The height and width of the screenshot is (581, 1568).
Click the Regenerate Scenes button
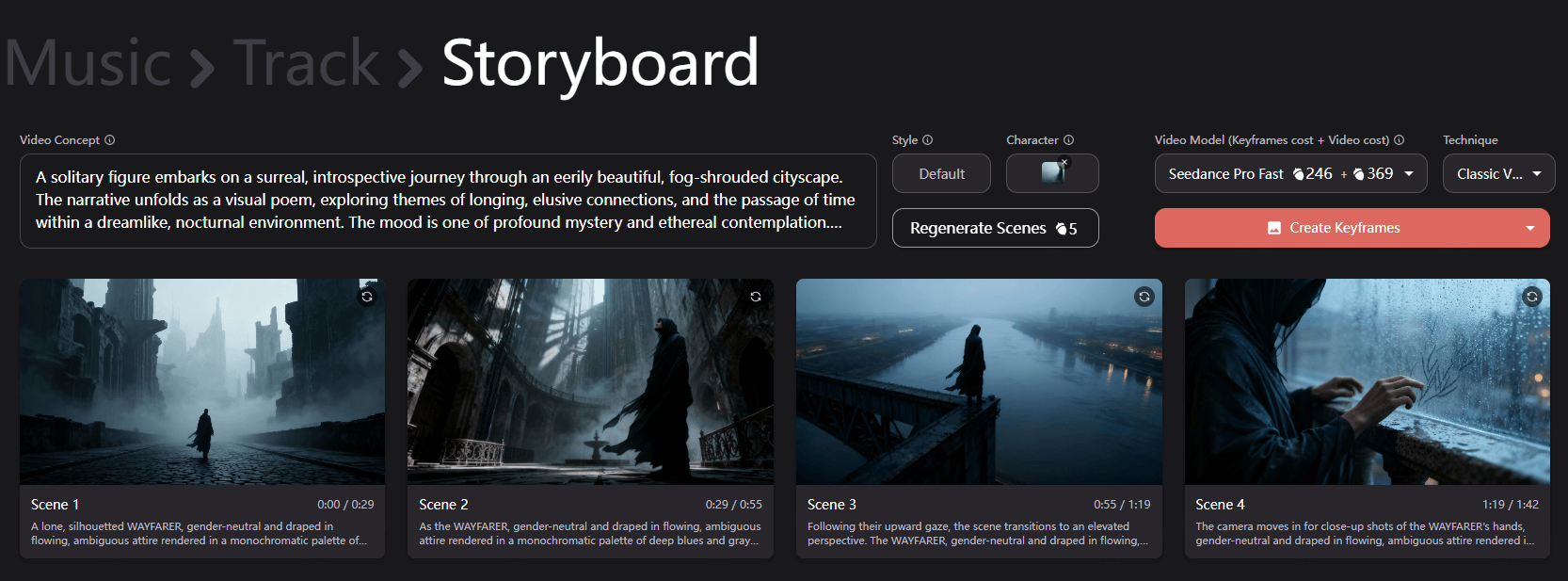pos(995,229)
